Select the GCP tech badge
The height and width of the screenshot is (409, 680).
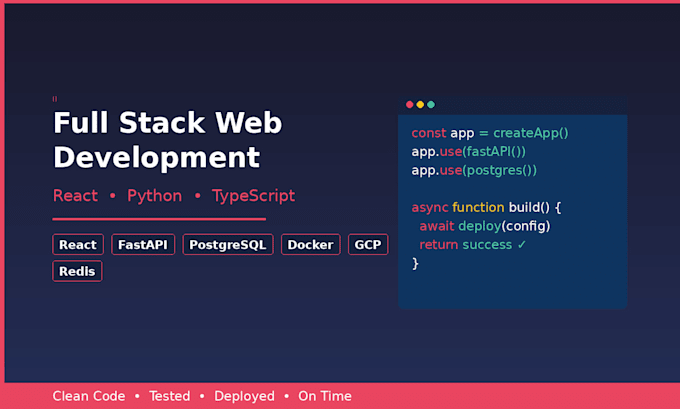point(368,245)
